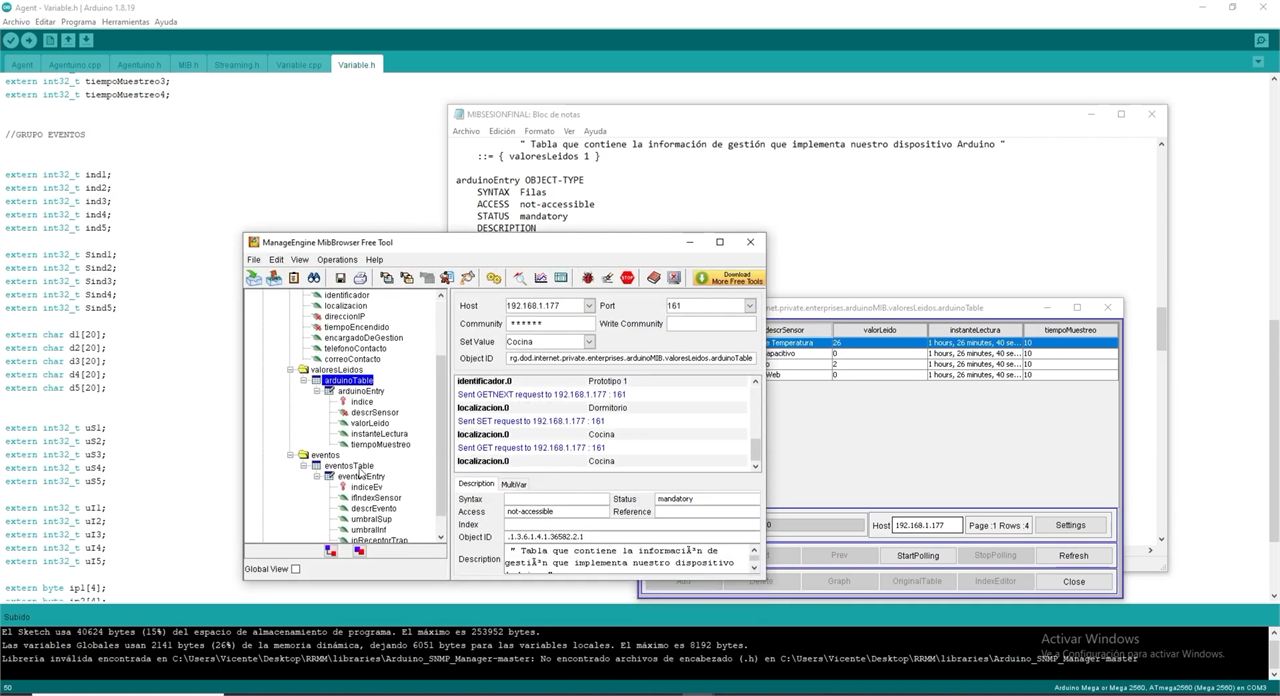Click the Arduino Upload arrow button
1280x696 pixels.
(29, 40)
